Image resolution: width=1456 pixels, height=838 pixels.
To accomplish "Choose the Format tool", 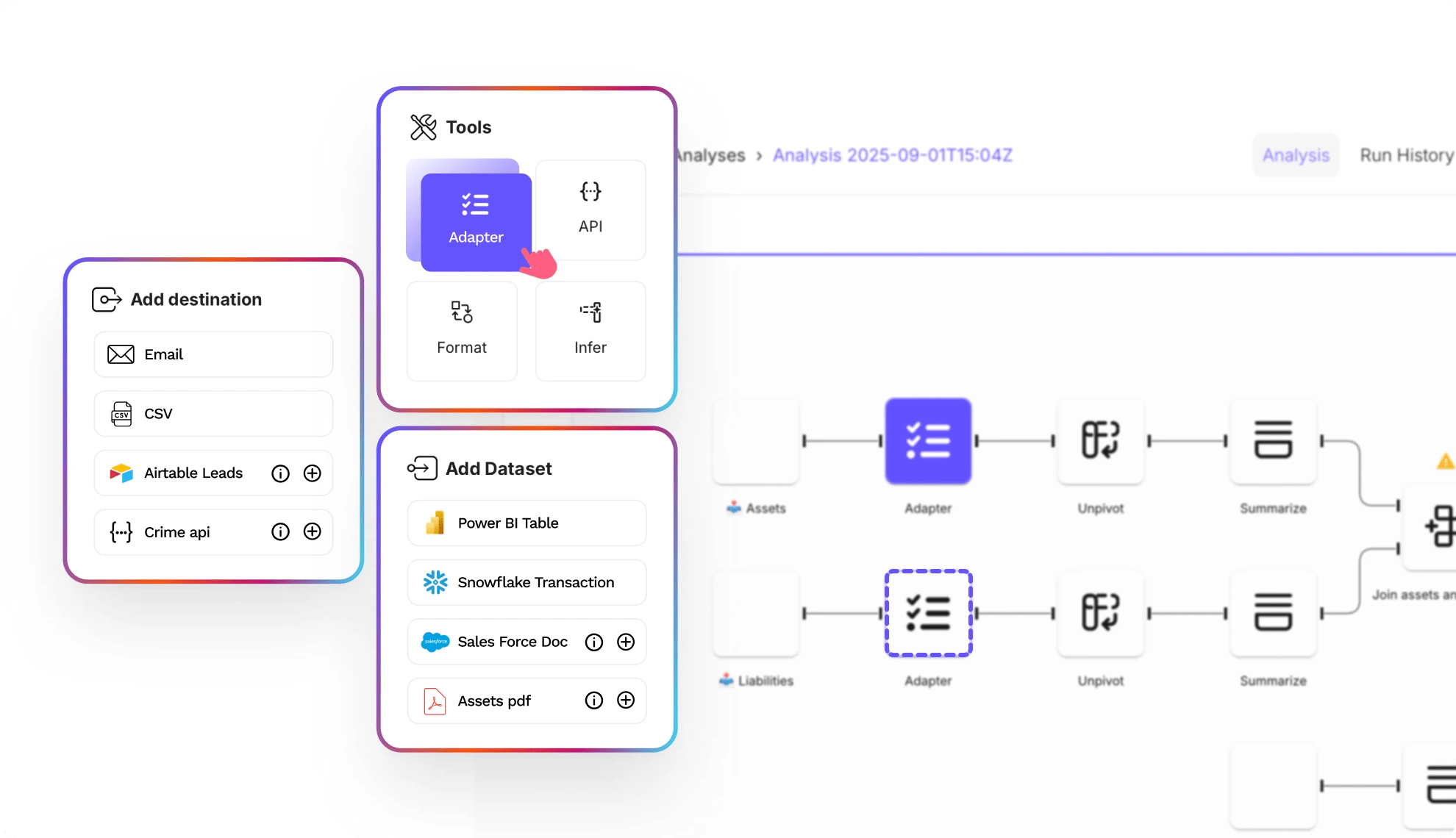I will tap(462, 331).
